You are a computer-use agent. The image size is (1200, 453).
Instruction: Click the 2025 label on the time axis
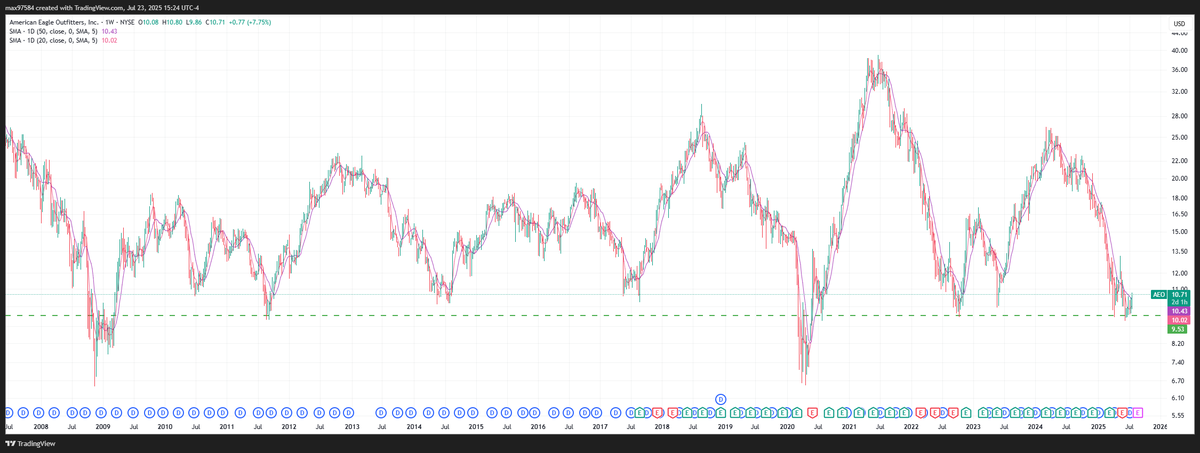click(1098, 427)
